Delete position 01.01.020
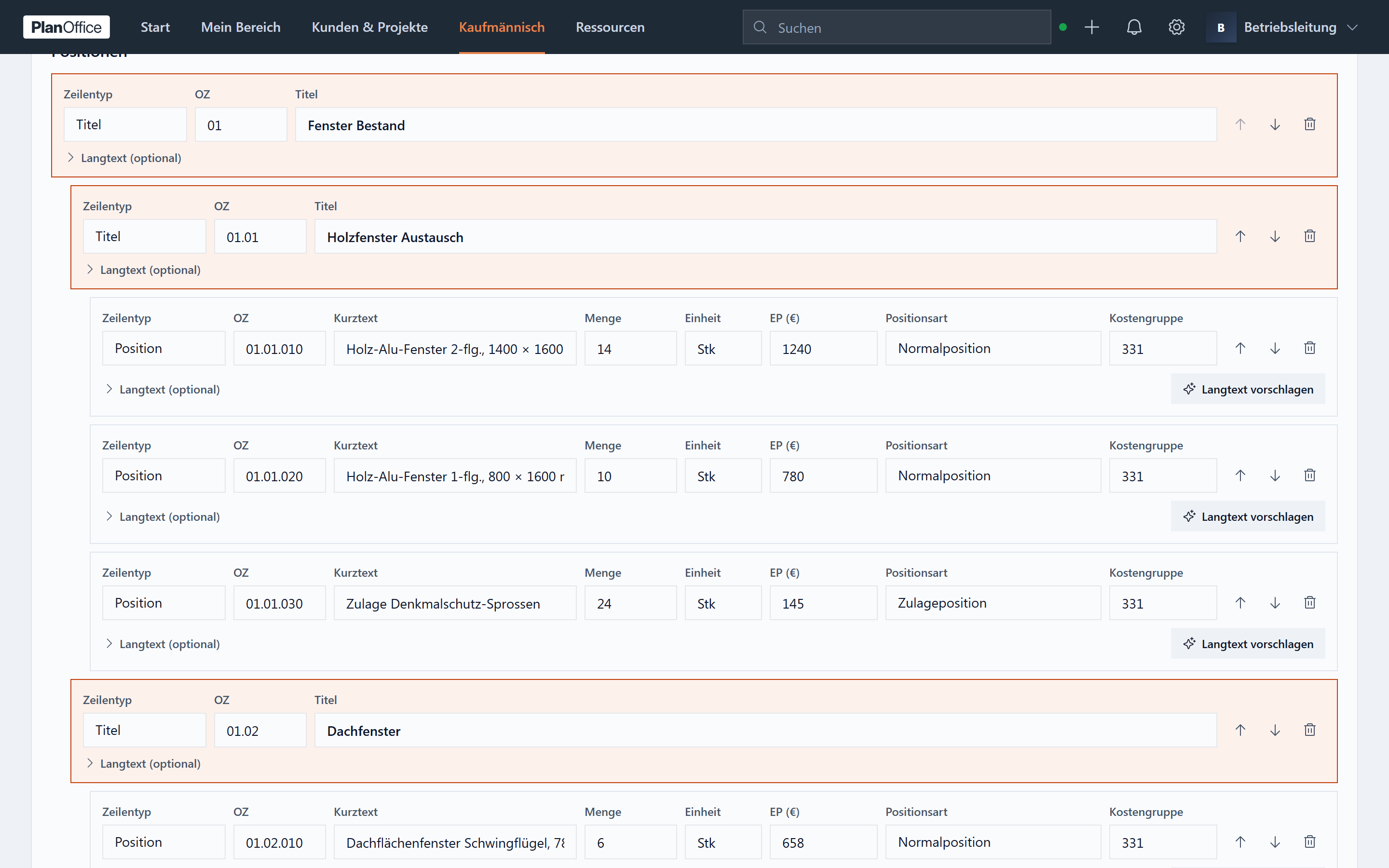The width and height of the screenshot is (1389, 868). click(x=1309, y=476)
